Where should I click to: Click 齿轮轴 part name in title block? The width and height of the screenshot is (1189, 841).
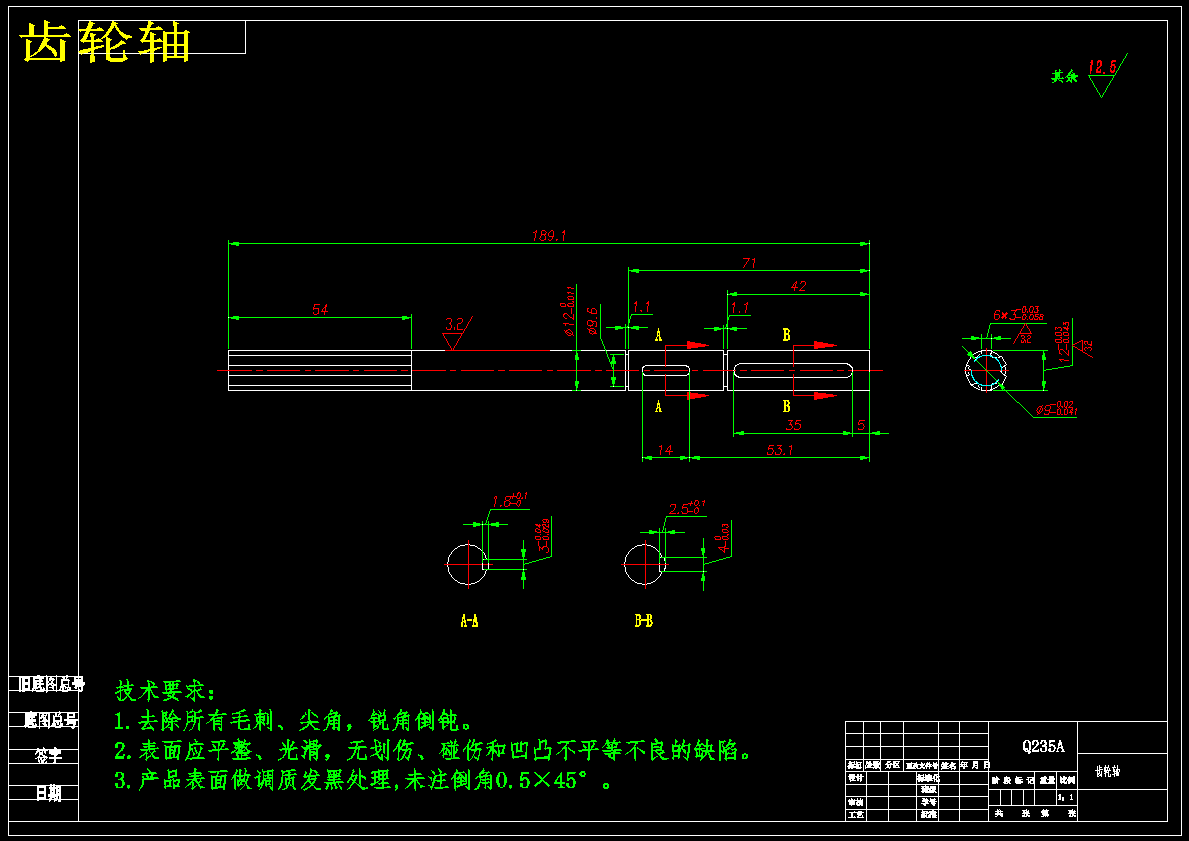[1108, 771]
